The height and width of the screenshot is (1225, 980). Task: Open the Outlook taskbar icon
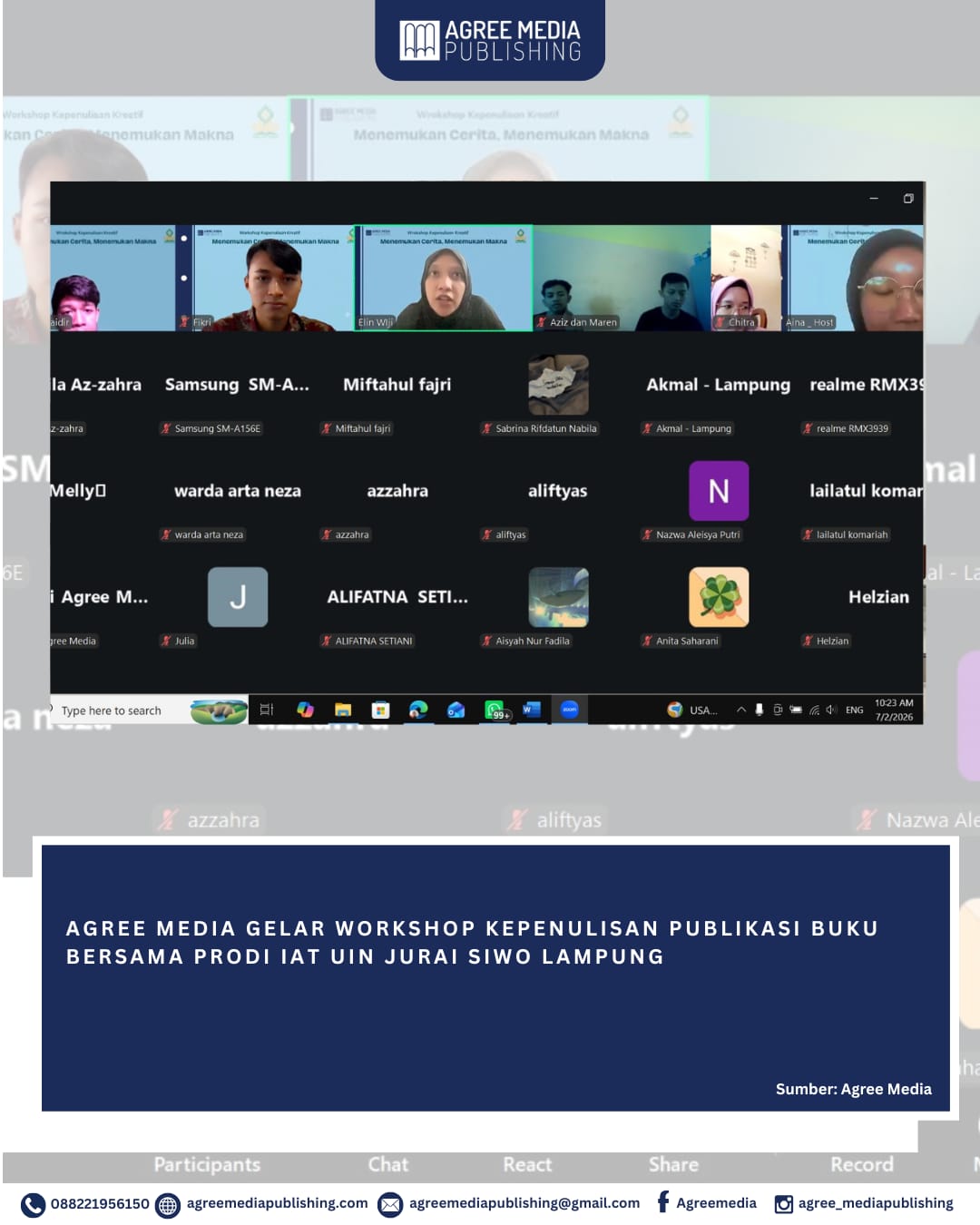click(x=456, y=710)
